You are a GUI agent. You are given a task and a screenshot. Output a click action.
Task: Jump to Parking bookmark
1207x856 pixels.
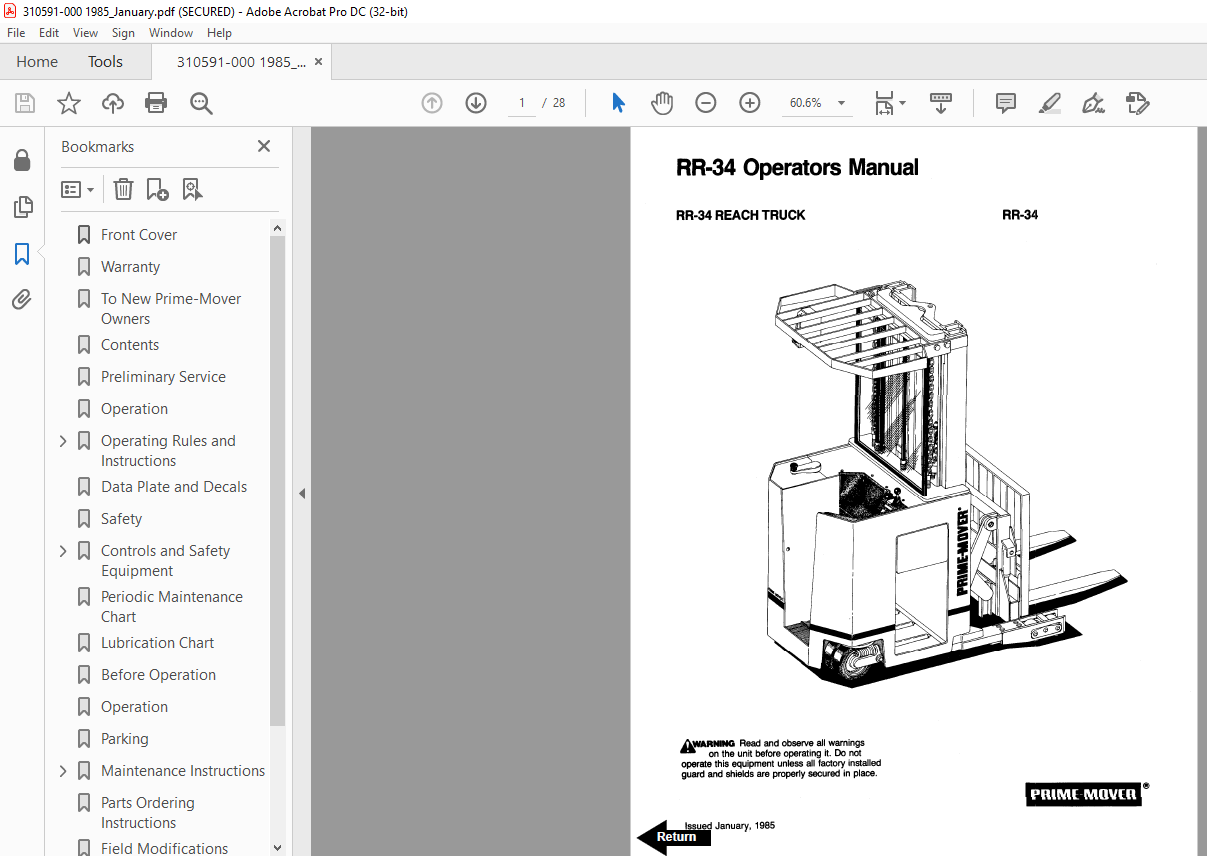124,739
